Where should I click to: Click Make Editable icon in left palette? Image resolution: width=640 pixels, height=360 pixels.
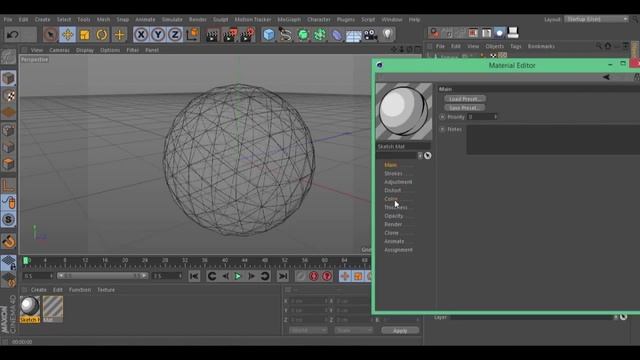click(x=8, y=57)
